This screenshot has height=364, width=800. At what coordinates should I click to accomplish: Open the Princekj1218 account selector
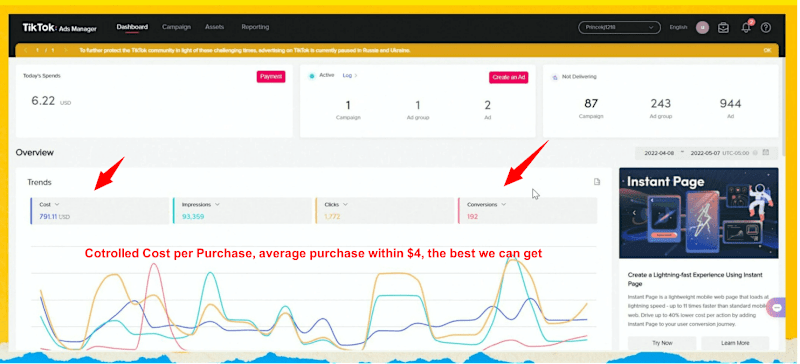pyautogui.click(x=619, y=28)
